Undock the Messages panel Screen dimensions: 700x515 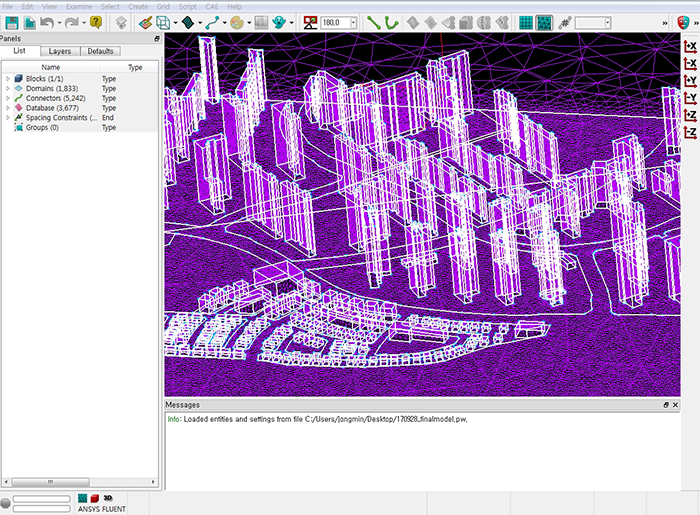666,405
